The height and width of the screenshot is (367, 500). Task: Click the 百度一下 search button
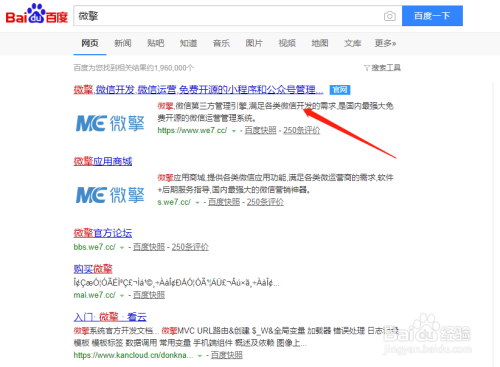[432, 16]
